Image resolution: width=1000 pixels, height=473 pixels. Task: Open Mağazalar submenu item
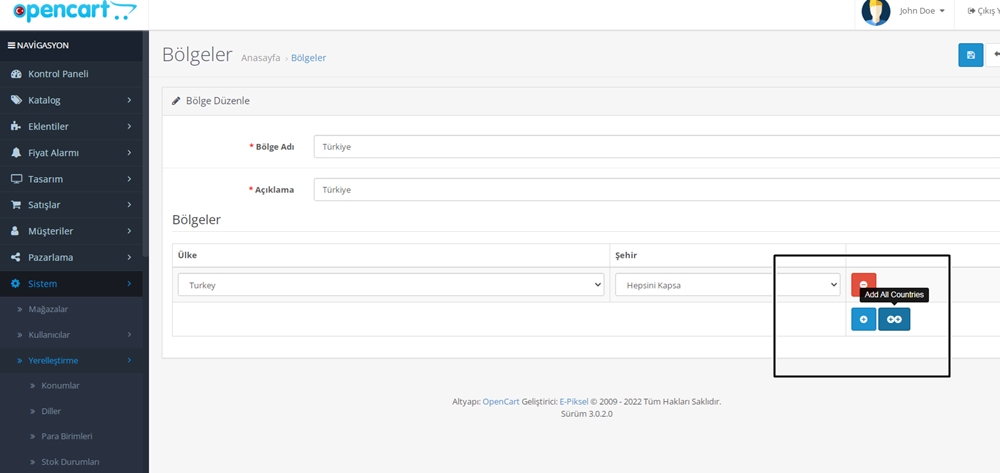[71, 309]
